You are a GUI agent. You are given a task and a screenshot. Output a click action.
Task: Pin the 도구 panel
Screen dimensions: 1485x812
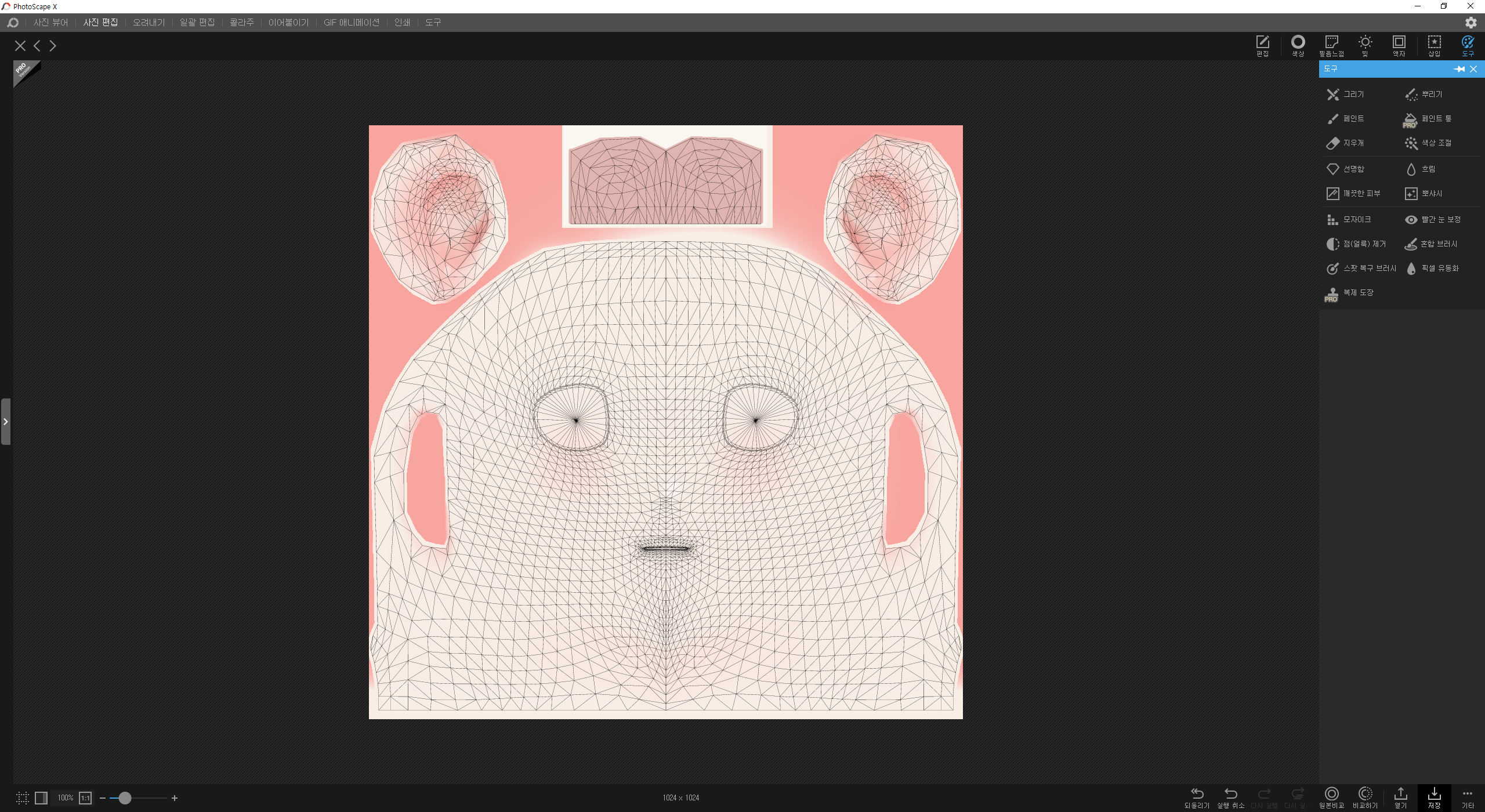pyautogui.click(x=1459, y=69)
